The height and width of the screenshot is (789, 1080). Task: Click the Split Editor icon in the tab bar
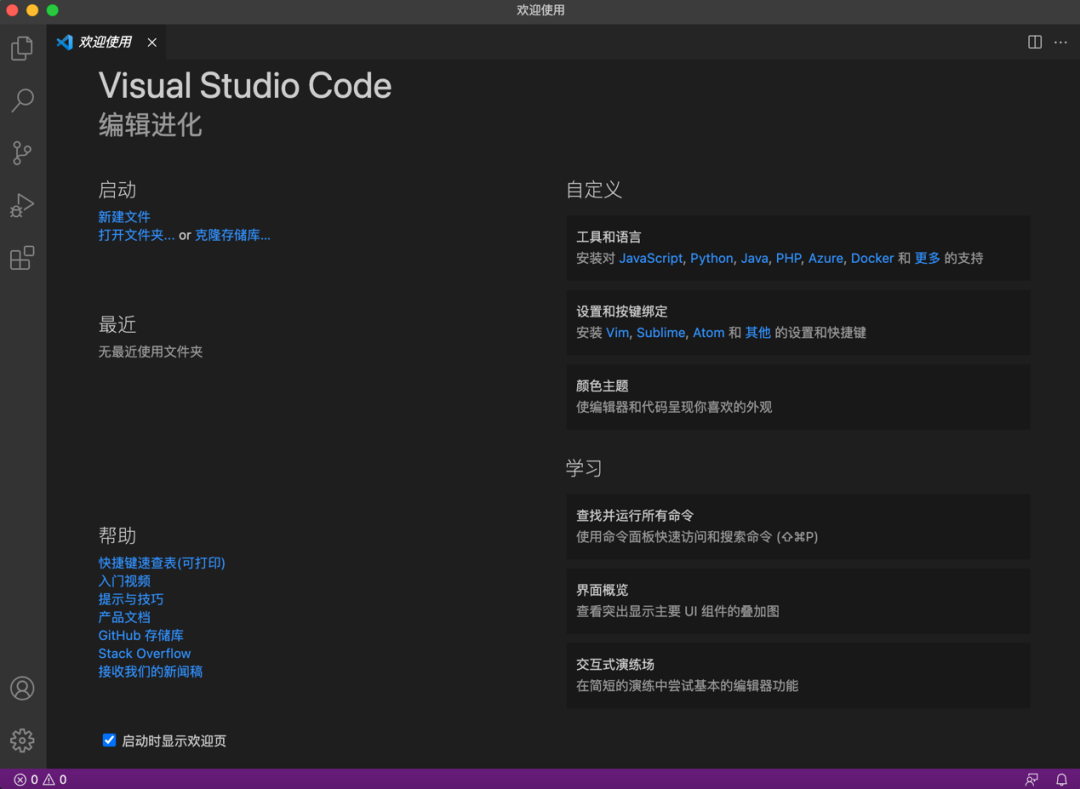tap(1034, 42)
